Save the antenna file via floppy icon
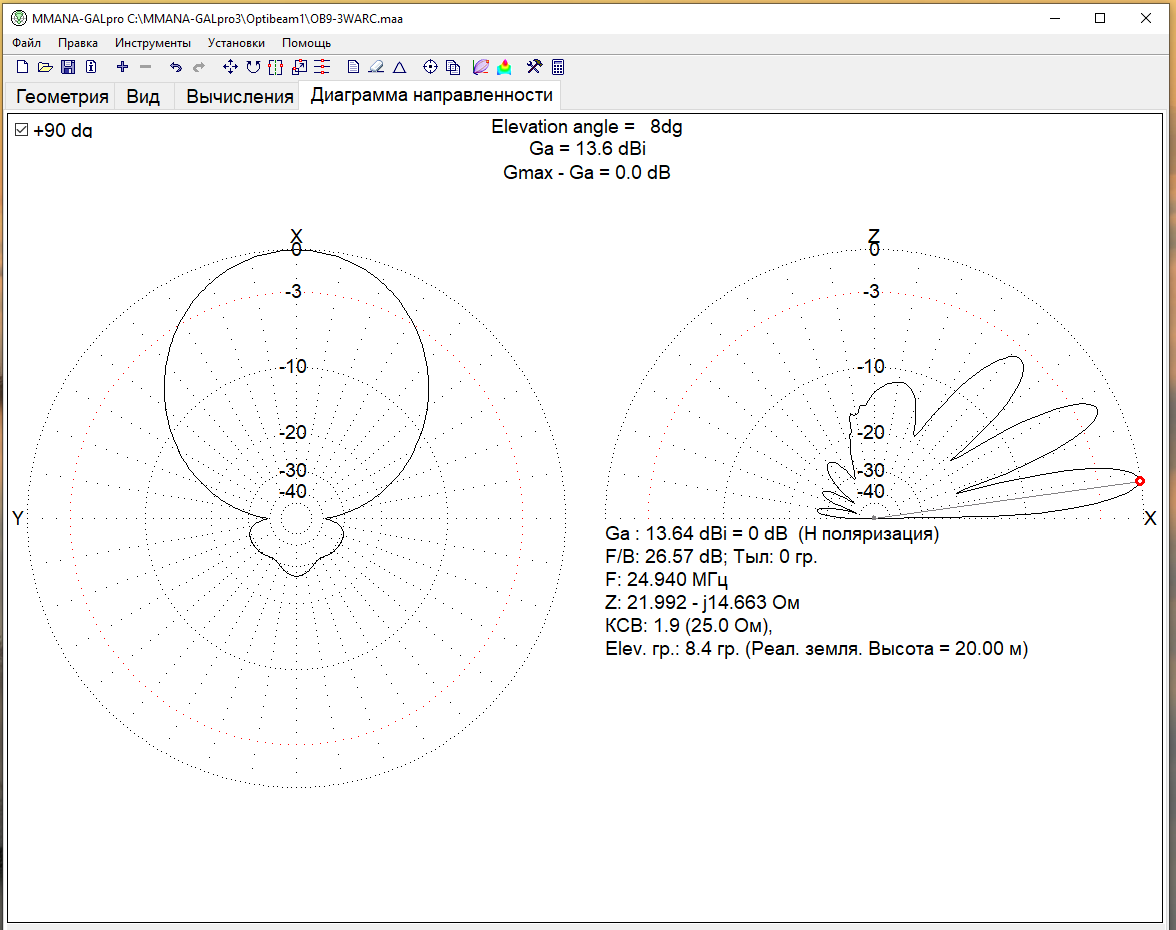Screen dimensions: 1176x930 pos(68,67)
